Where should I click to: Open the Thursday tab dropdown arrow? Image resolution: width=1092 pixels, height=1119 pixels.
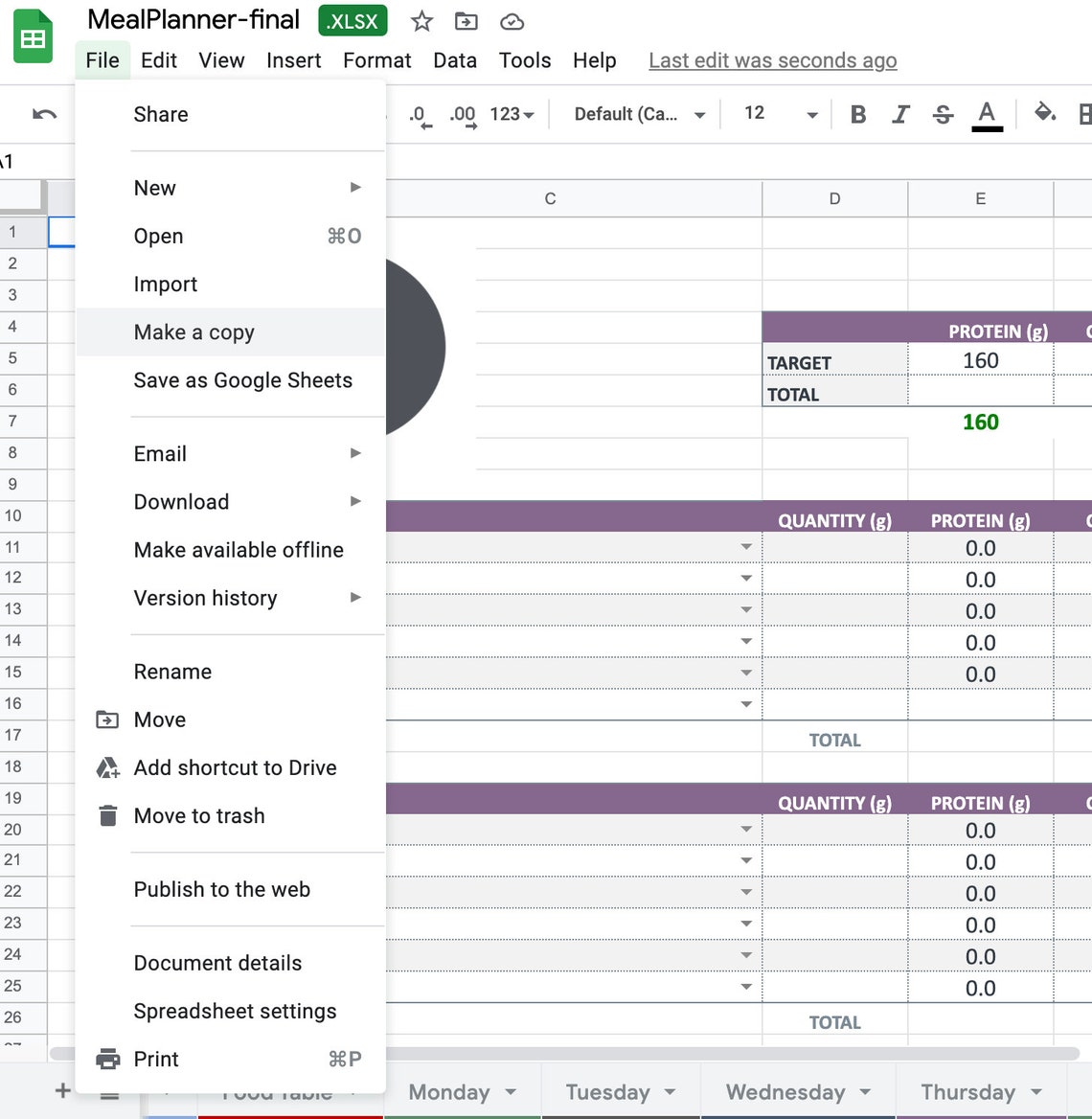pos(1036,1092)
